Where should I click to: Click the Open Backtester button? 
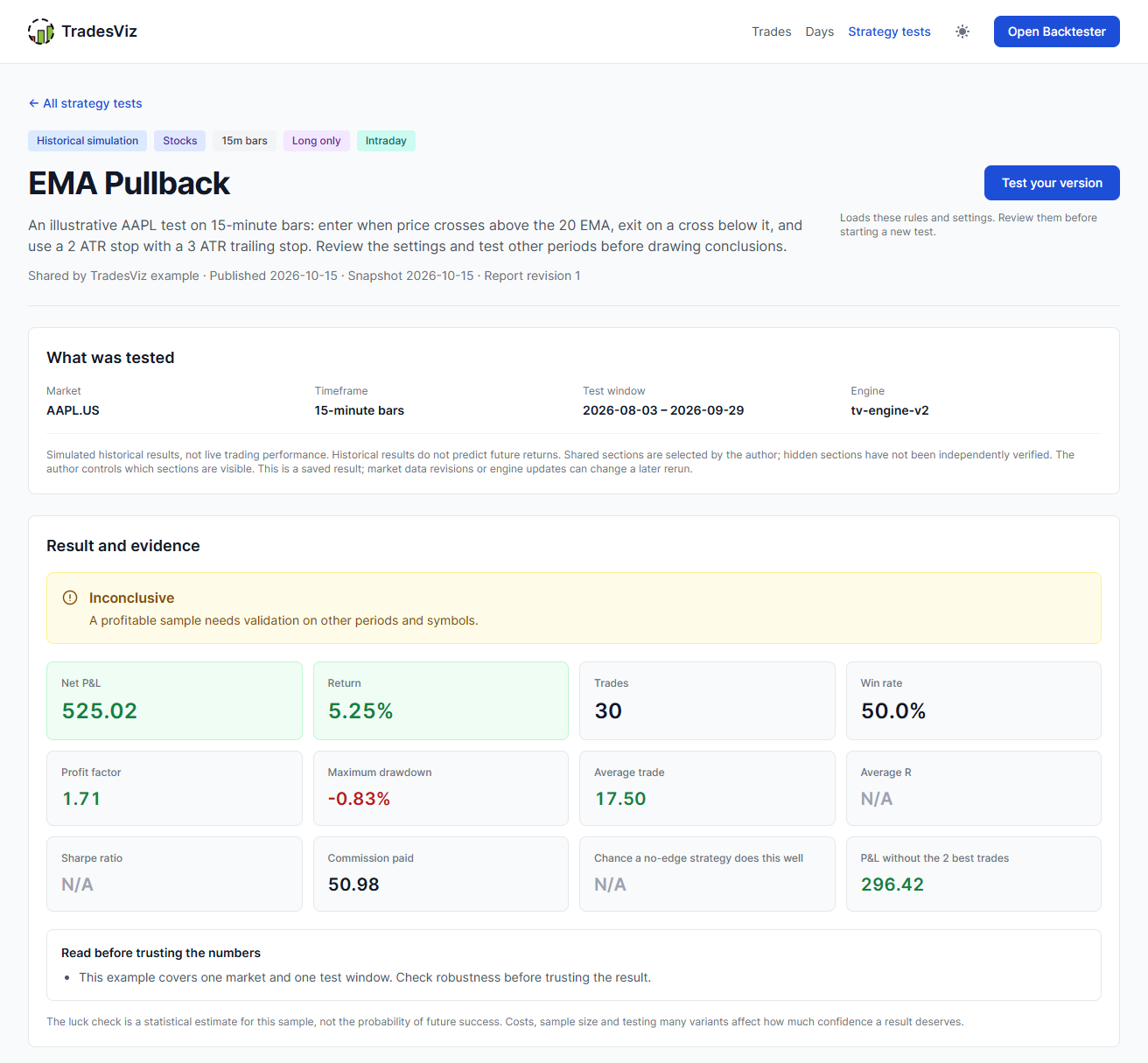coord(1056,31)
